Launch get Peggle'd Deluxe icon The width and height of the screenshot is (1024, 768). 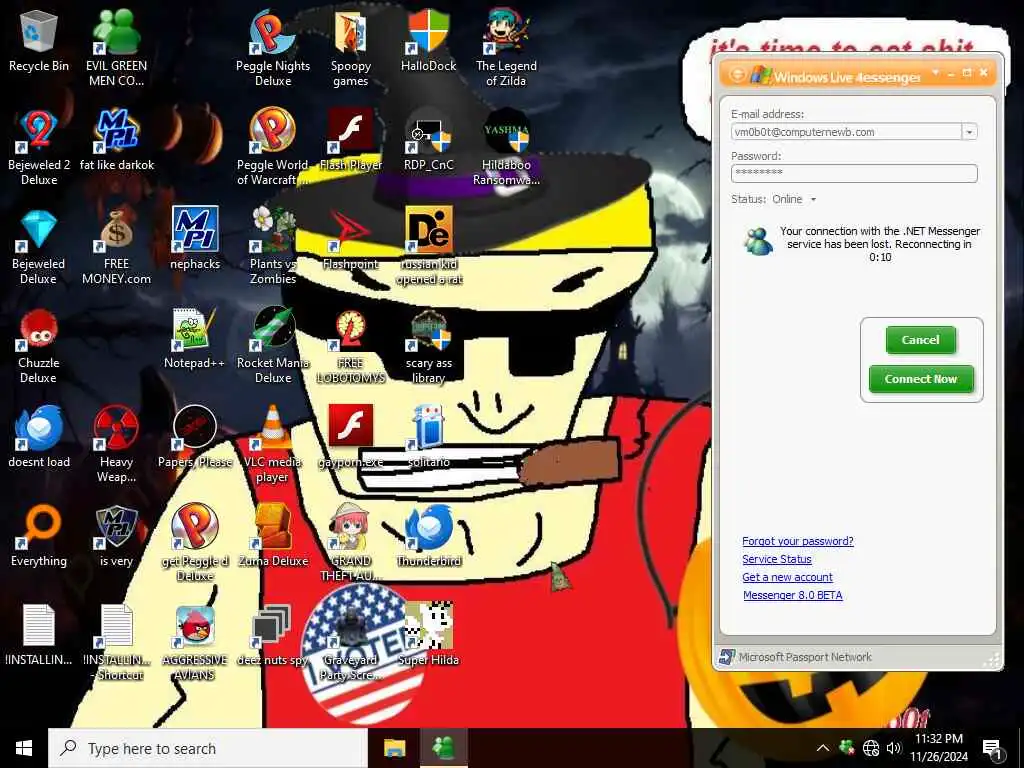click(195, 543)
